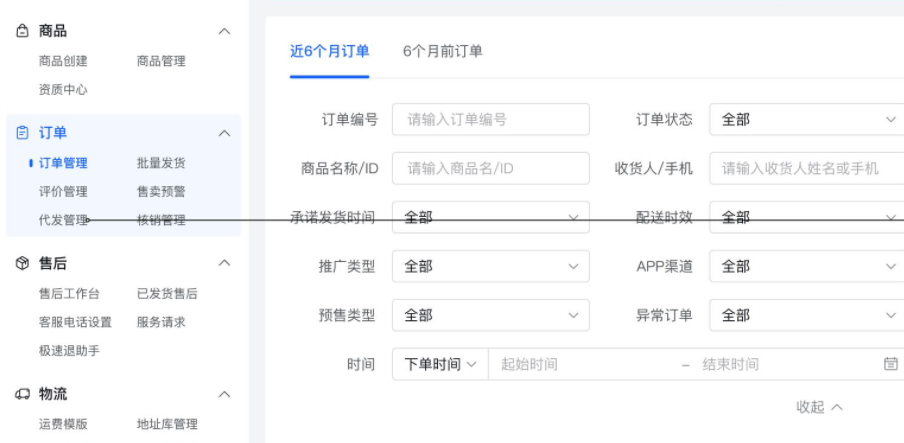Open 评价管理 in sidebar

tap(63, 192)
